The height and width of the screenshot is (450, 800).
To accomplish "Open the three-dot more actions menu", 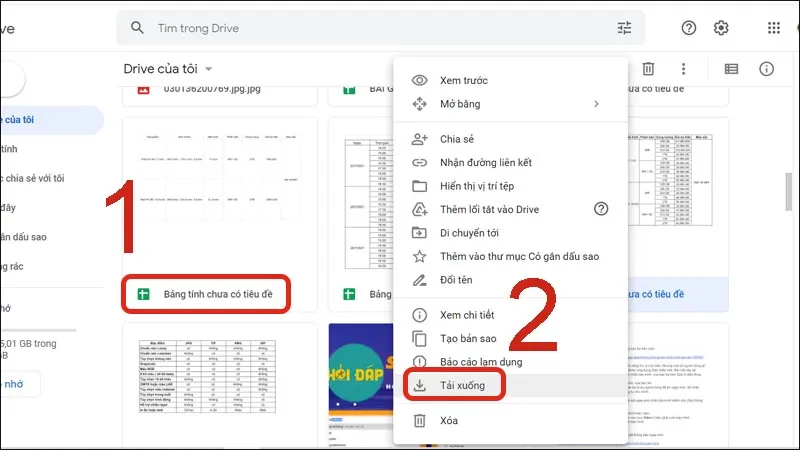I will click(x=683, y=69).
